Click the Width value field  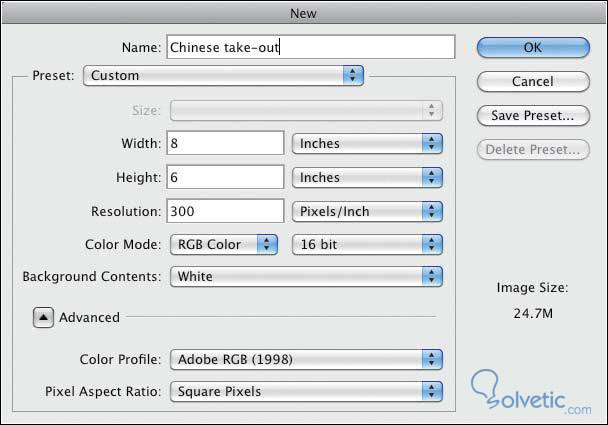pyautogui.click(x=226, y=143)
